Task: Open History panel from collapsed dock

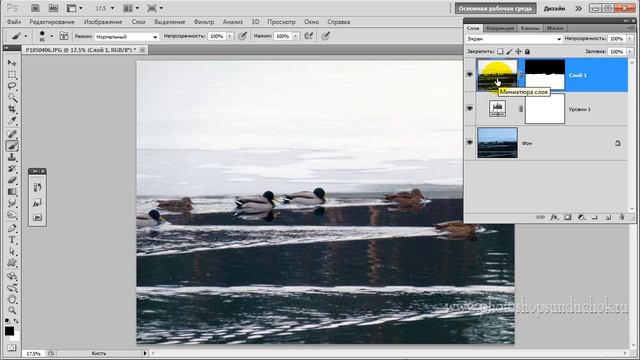Action: pos(37,187)
